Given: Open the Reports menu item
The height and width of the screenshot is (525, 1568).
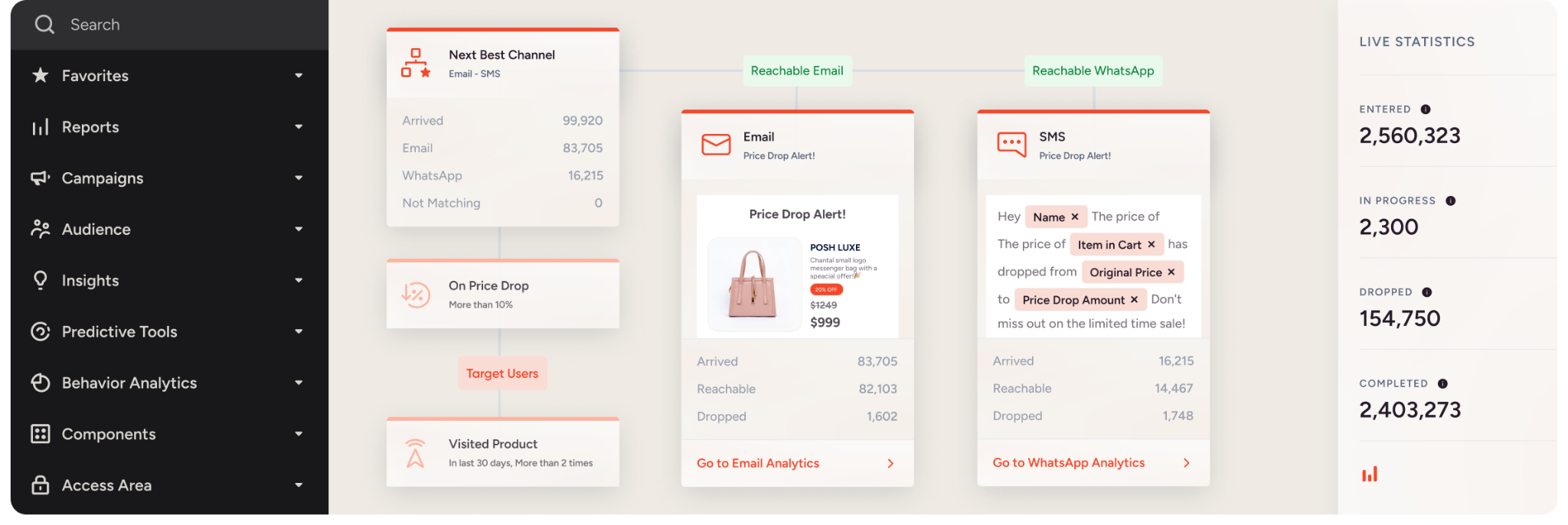Looking at the screenshot, I should (x=169, y=126).
